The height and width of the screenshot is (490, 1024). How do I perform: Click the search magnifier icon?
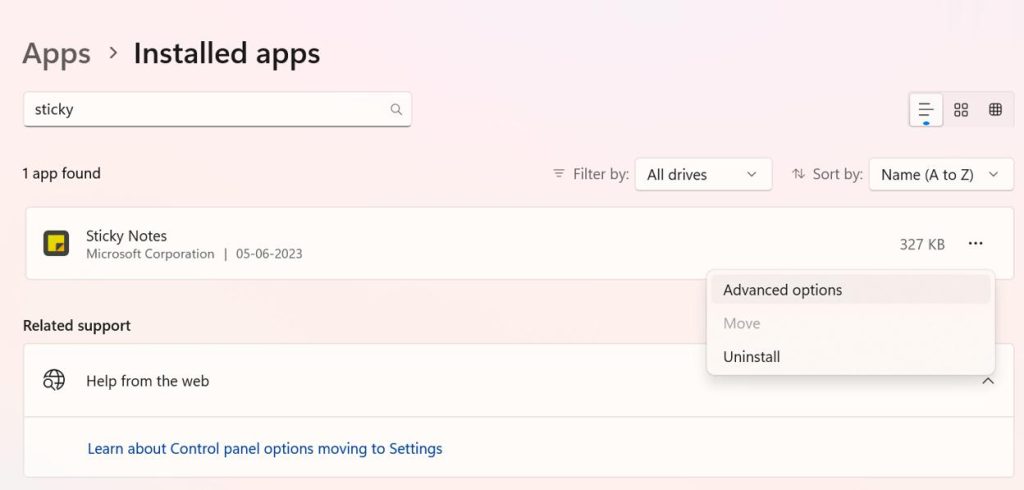coord(396,109)
